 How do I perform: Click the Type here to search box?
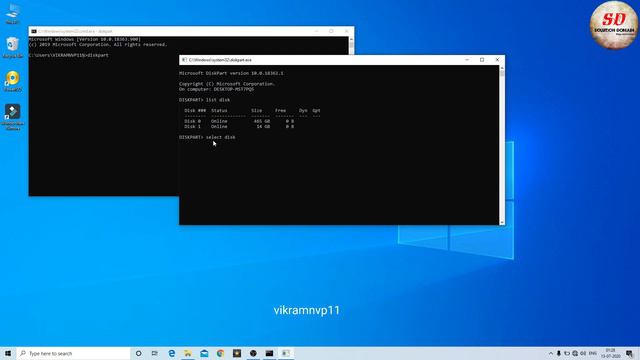(x=73, y=353)
